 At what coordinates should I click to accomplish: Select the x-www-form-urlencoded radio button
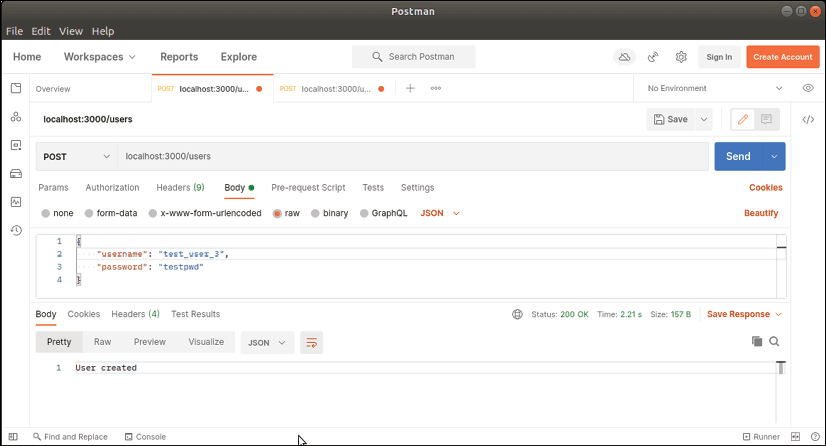pyautogui.click(x=153, y=213)
